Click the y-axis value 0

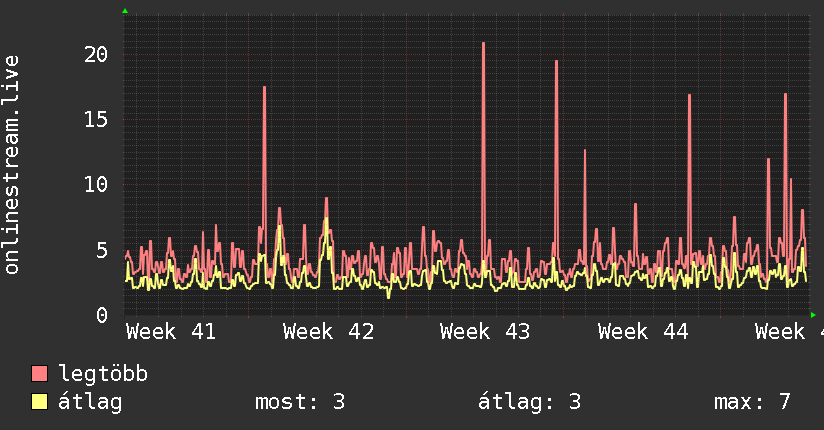coord(102,315)
